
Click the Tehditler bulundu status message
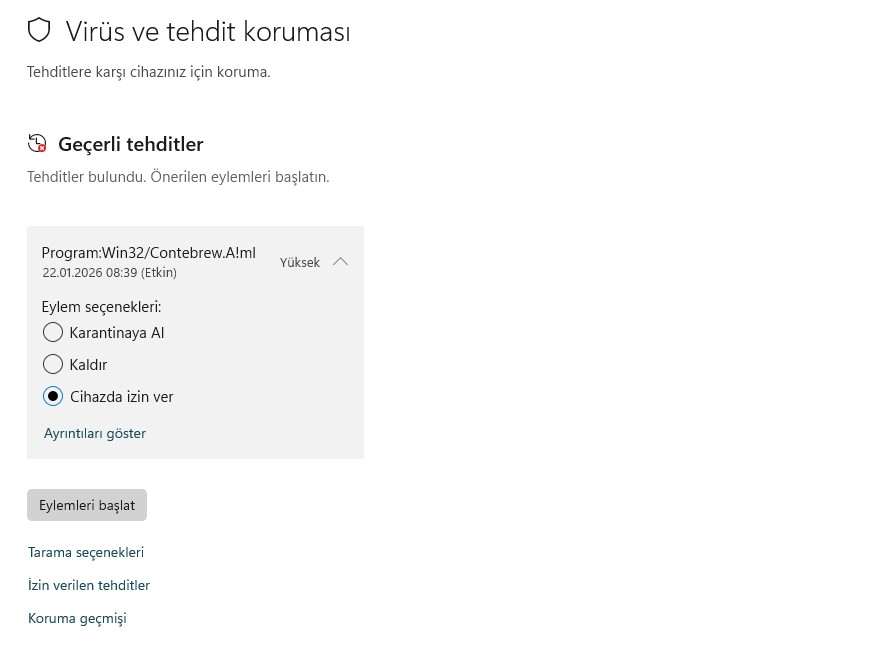(178, 177)
